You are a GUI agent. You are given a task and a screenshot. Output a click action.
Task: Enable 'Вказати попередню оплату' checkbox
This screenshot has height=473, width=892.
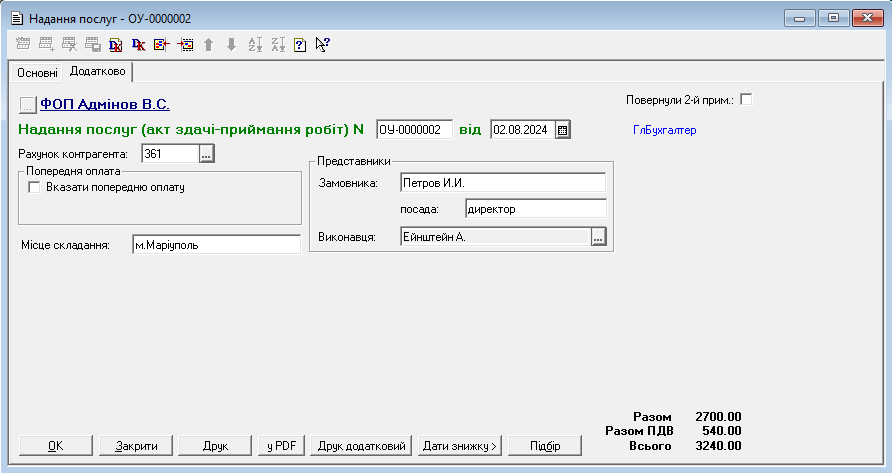(35, 187)
